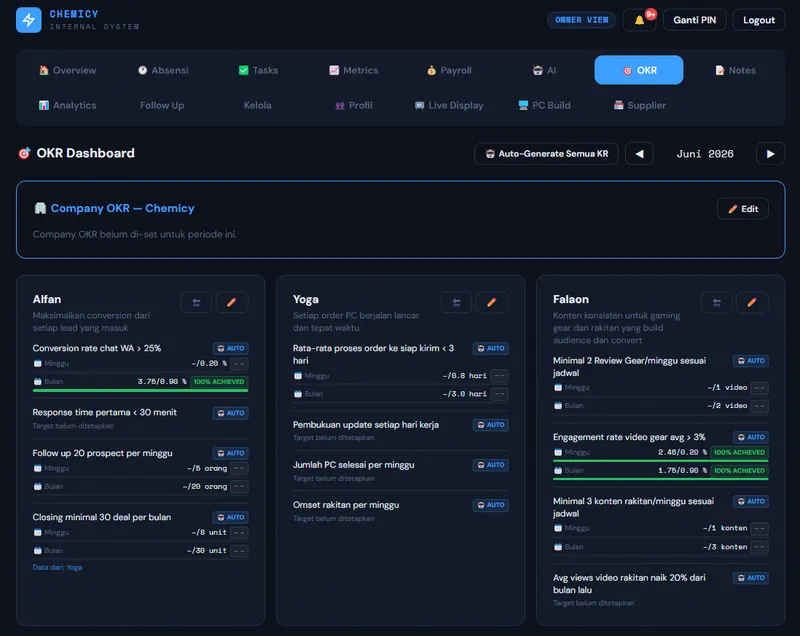Screen dimensions: 800x636
Task: Click AUTO badge for Engagement rate video gear
Action: 751,437
